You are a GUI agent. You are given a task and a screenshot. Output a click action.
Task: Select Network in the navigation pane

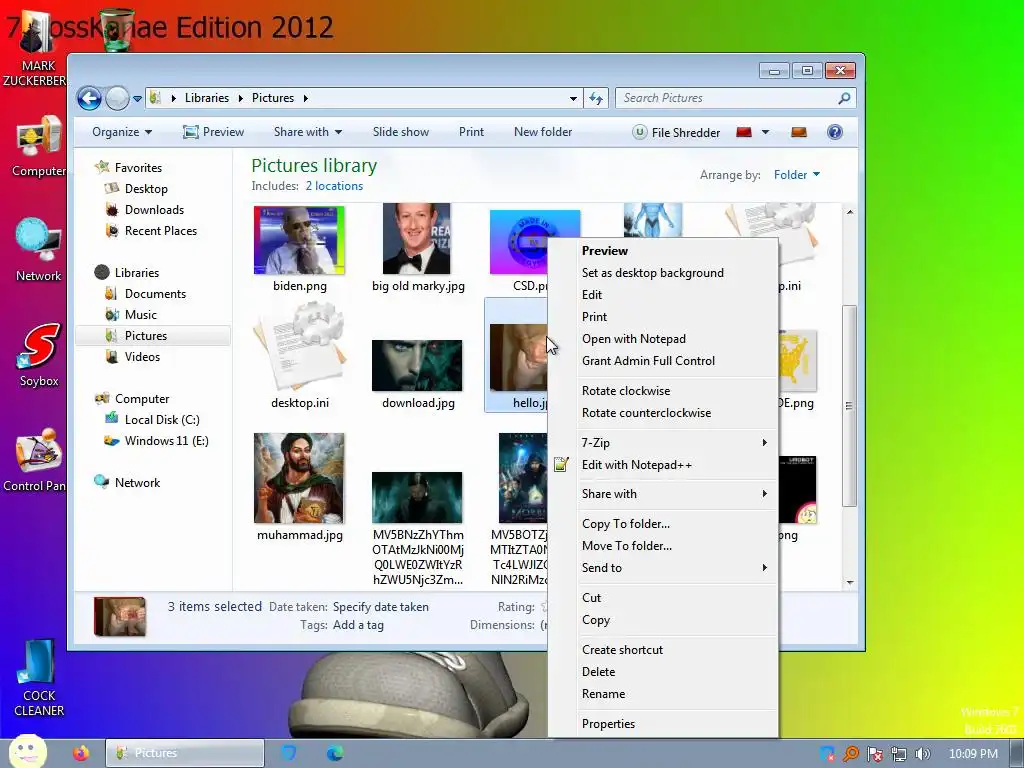click(x=137, y=483)
